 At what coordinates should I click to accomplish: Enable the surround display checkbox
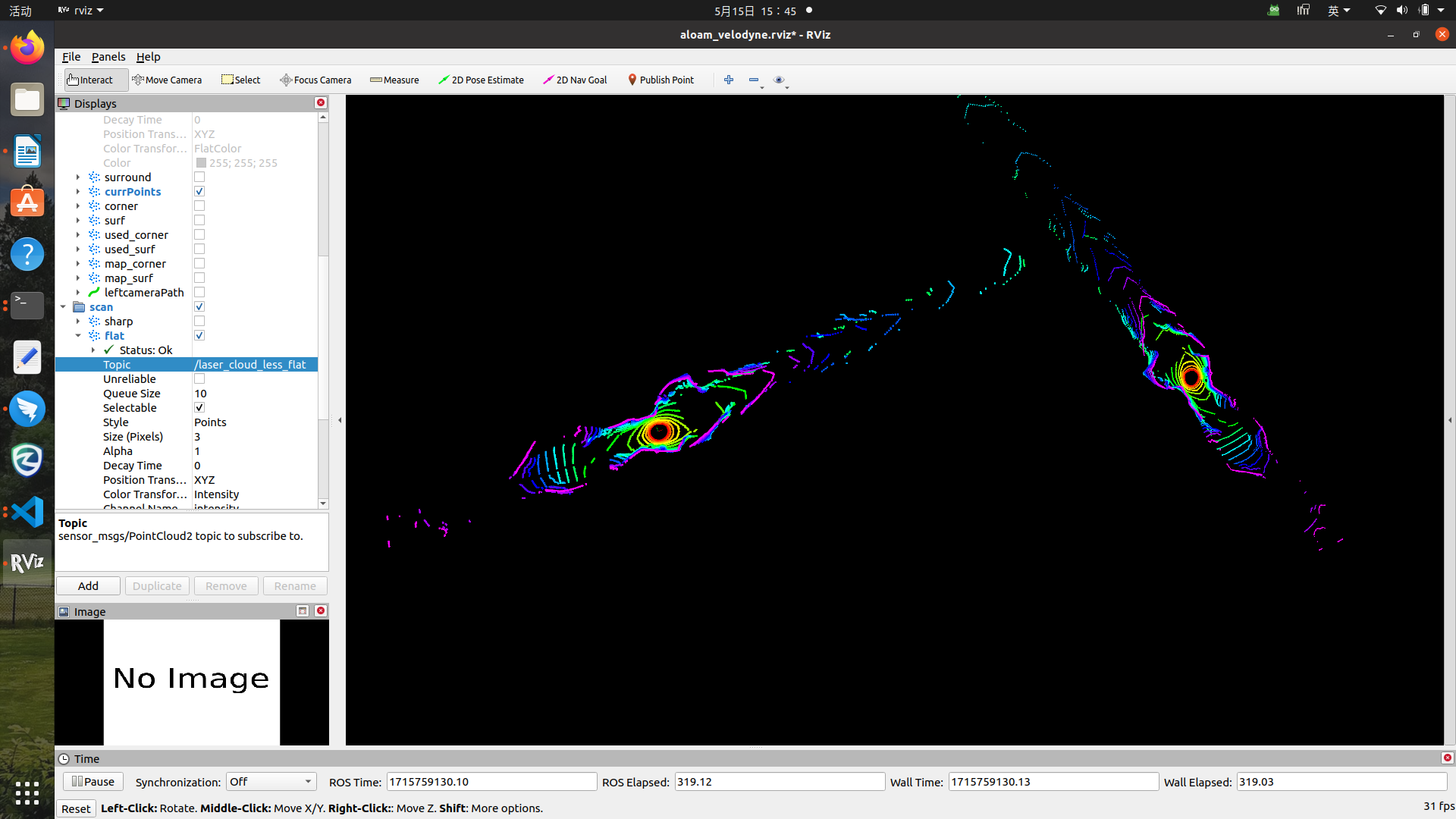click(x=199, y=177)
